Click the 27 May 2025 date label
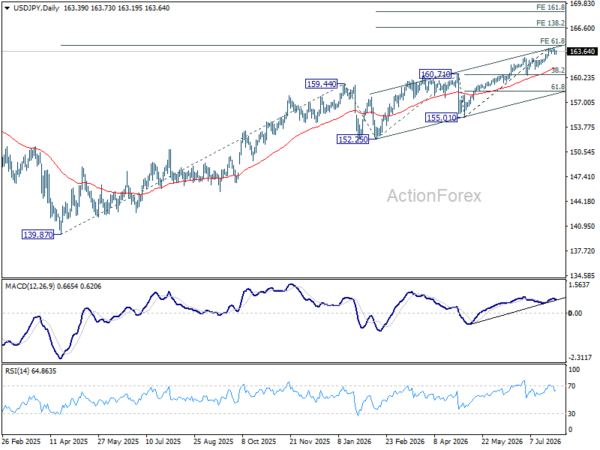 (x=118, y=442)
